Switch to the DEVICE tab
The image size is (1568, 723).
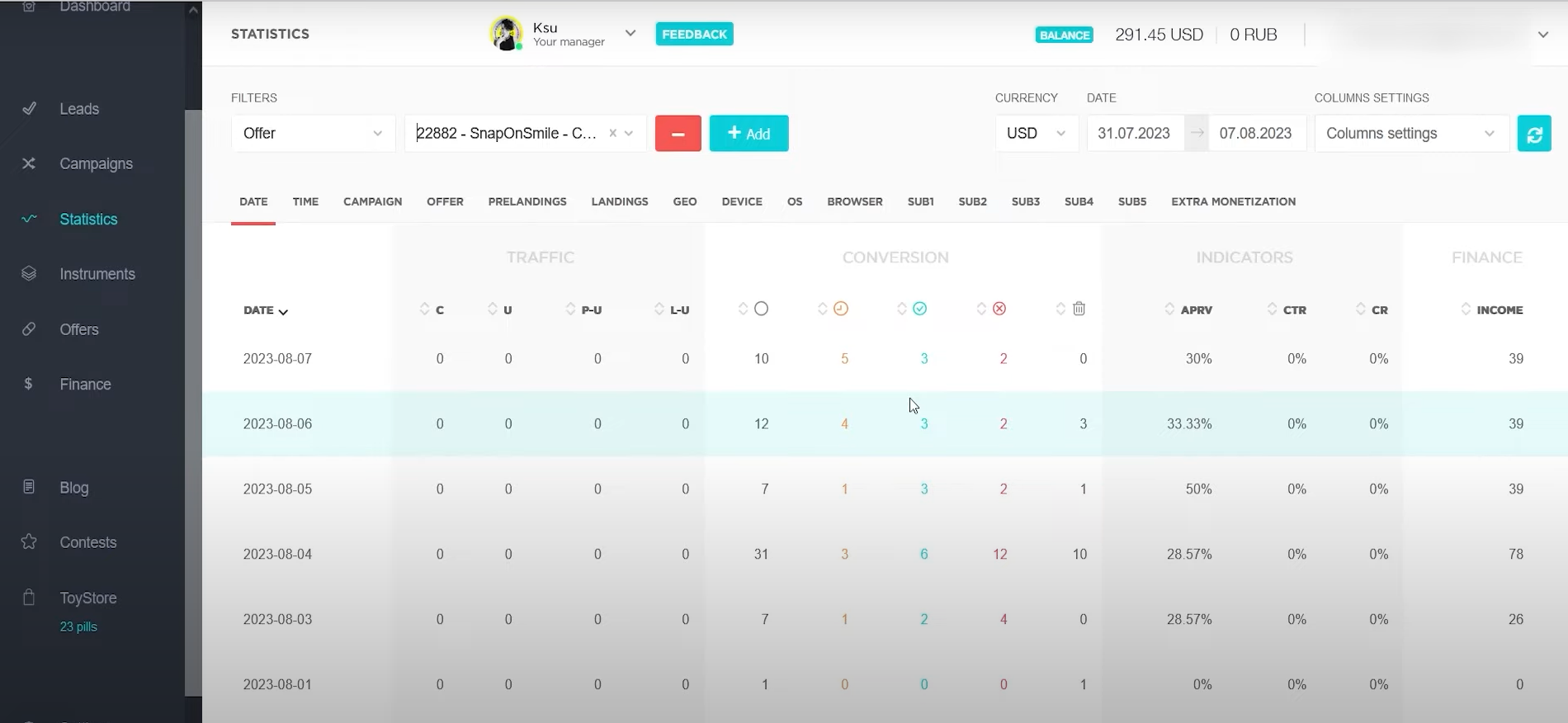[742, 201]
